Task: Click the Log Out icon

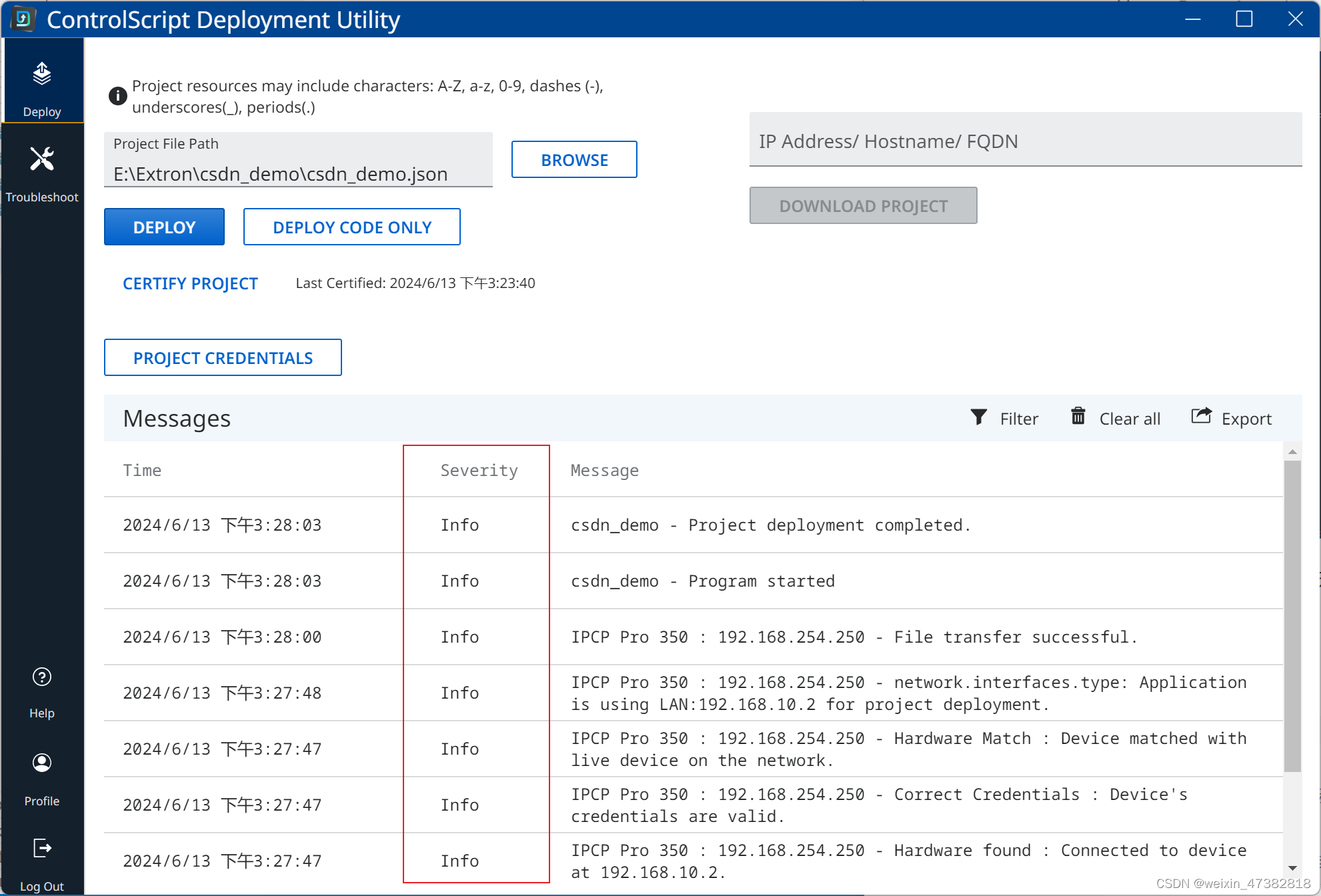Action: [42, 848]
